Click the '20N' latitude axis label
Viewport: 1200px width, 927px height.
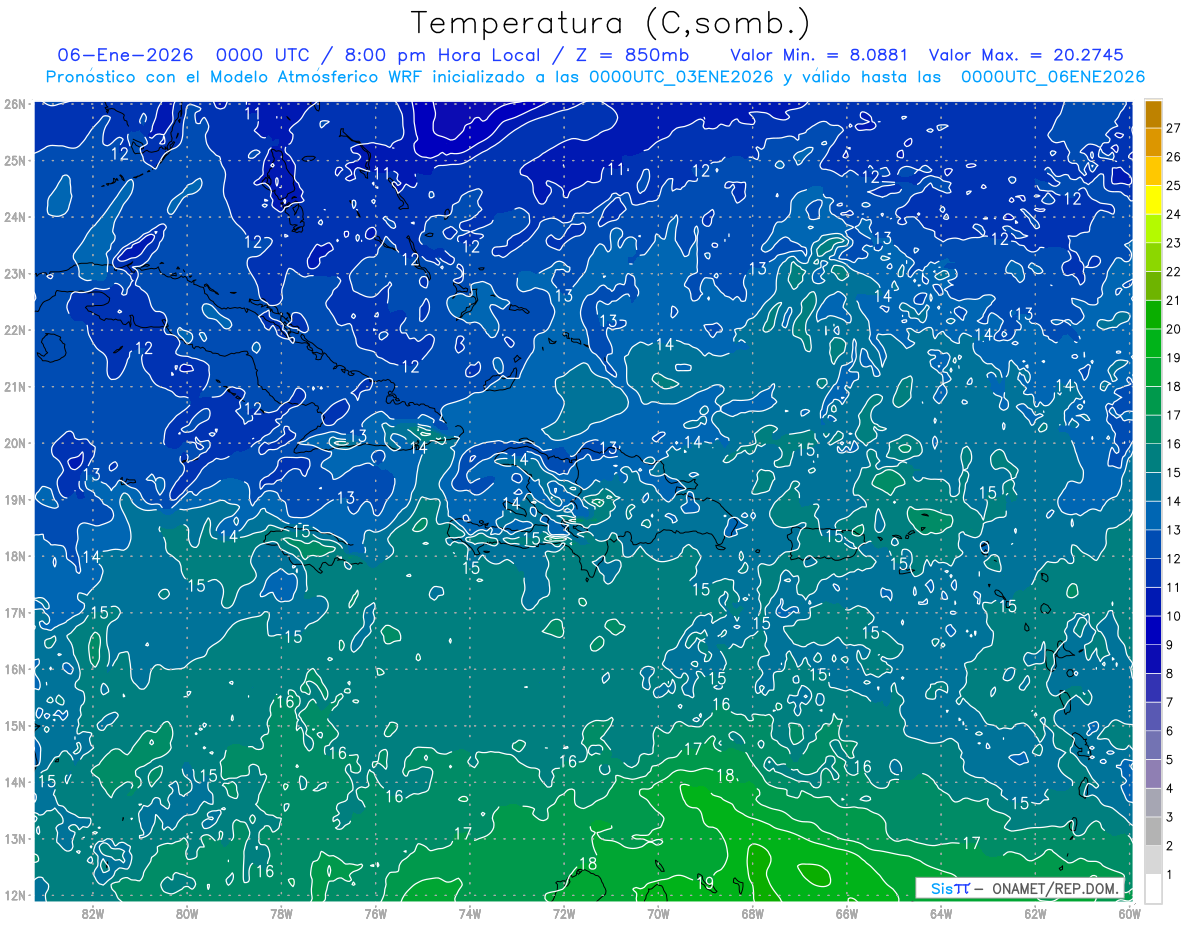[15, 443]
